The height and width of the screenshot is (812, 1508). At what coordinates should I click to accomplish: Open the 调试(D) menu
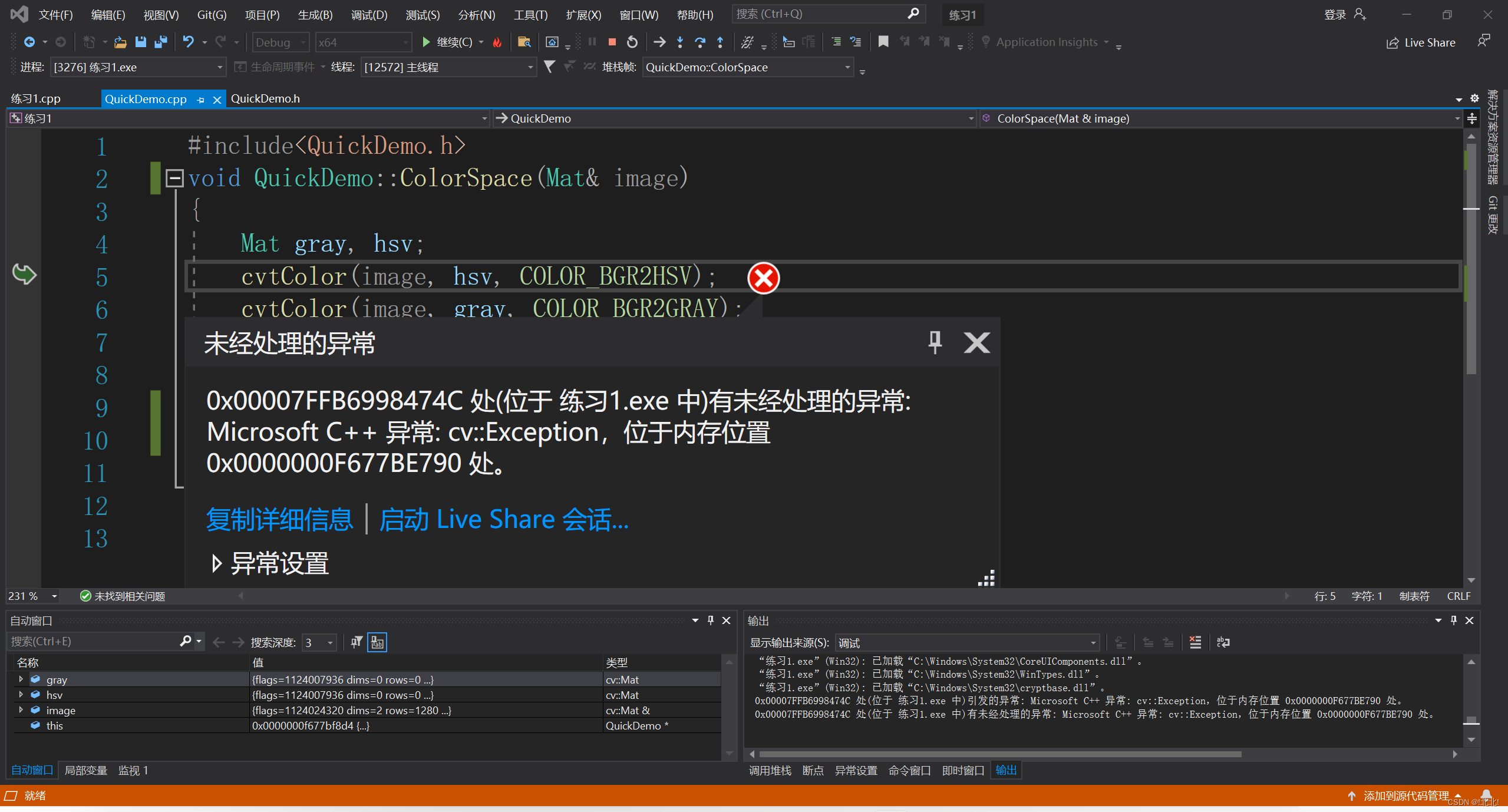pyautogui.click(x=369, y=15)
